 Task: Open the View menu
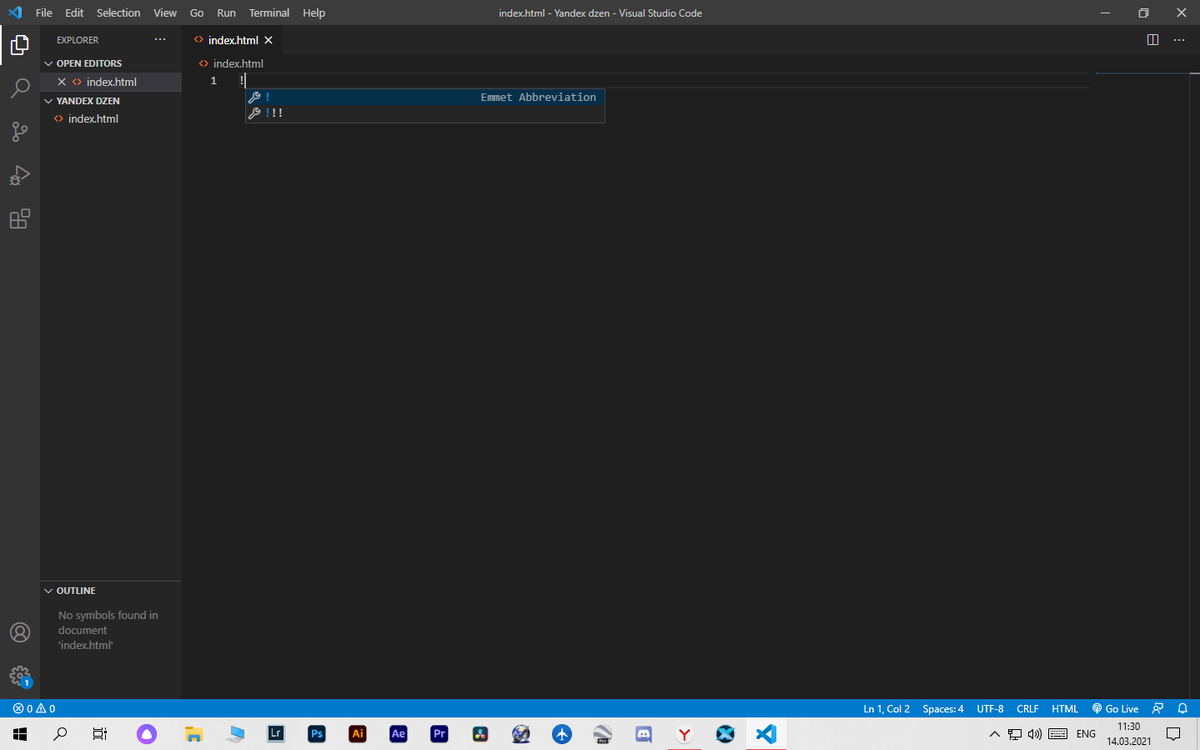click(x=165, y=13)
